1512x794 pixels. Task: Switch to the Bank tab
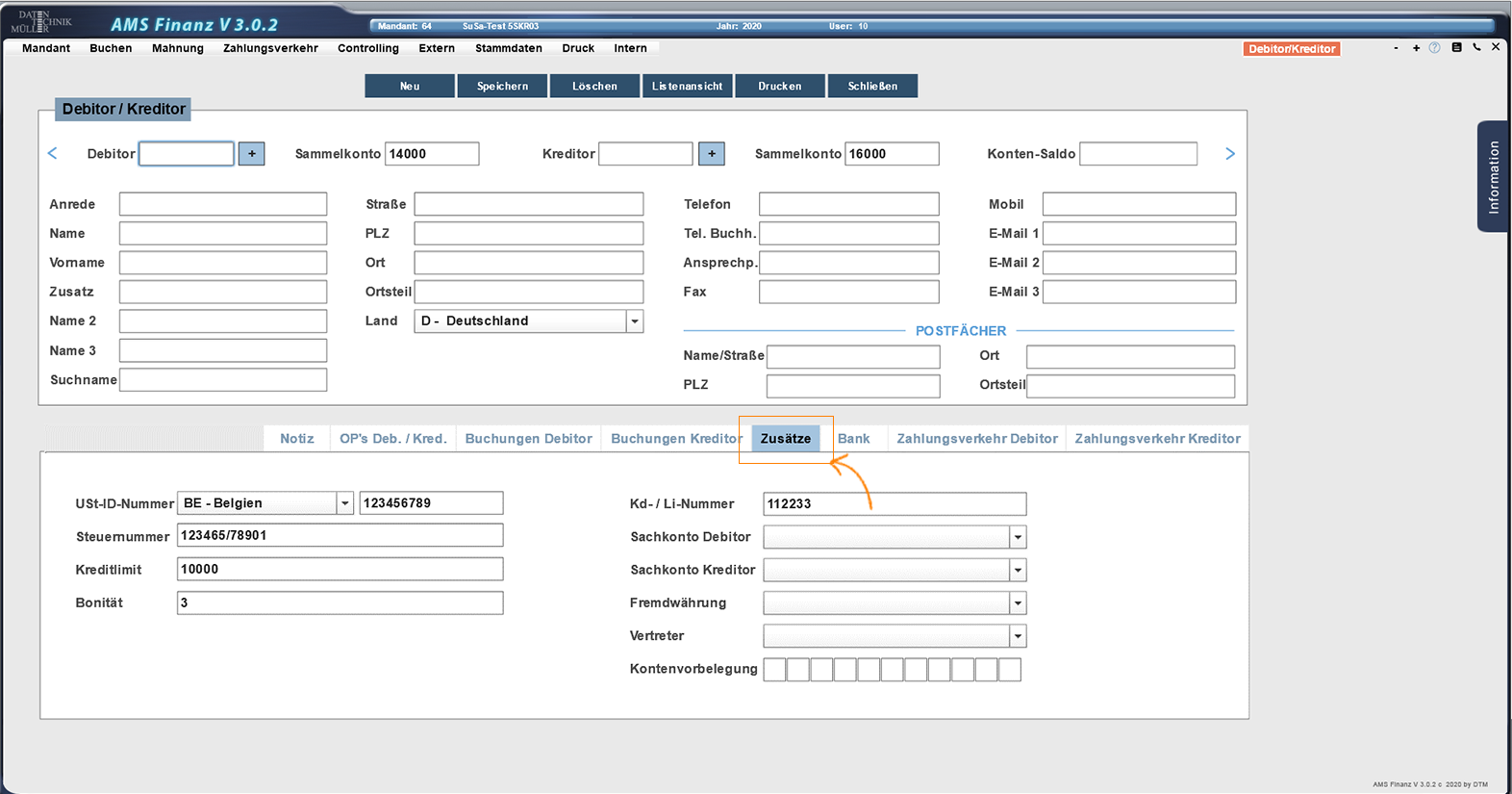click(x=853, y=439)
